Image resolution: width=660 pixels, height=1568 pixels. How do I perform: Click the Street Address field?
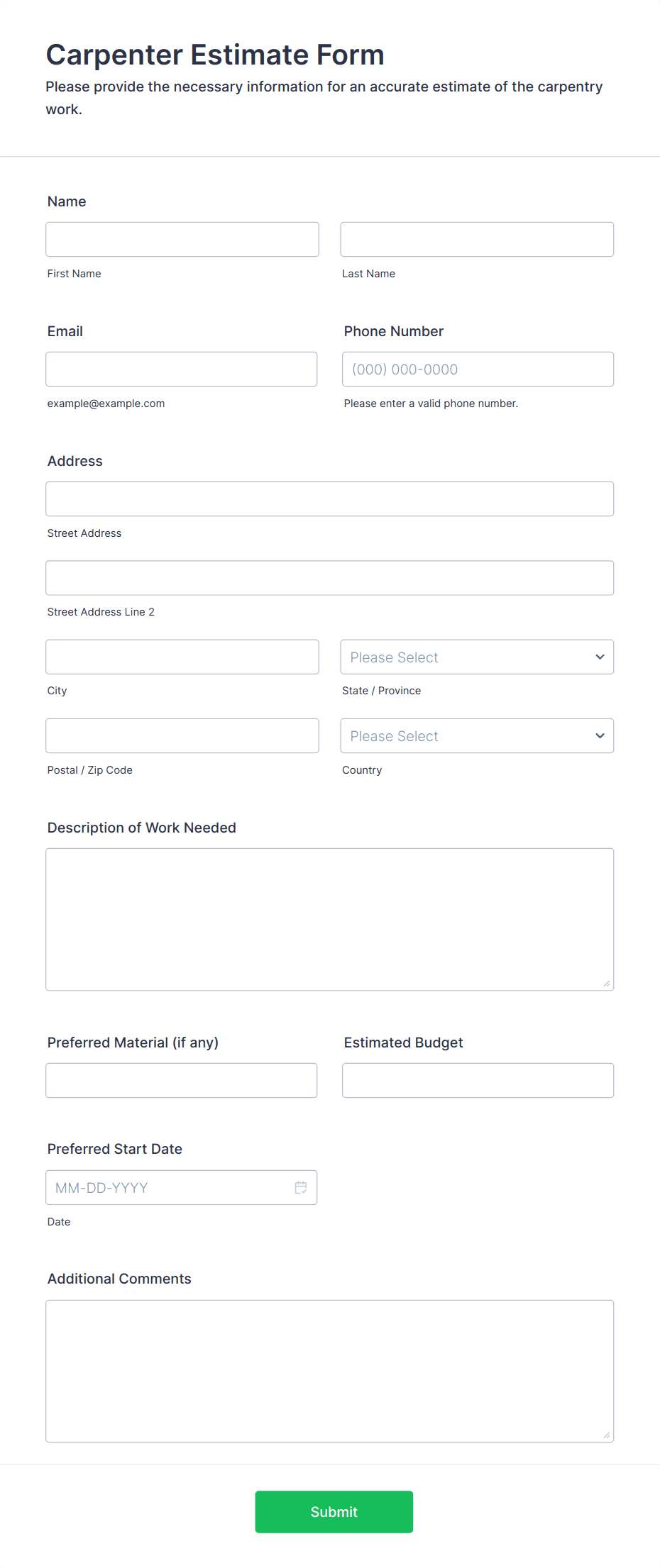pos(330,499)
